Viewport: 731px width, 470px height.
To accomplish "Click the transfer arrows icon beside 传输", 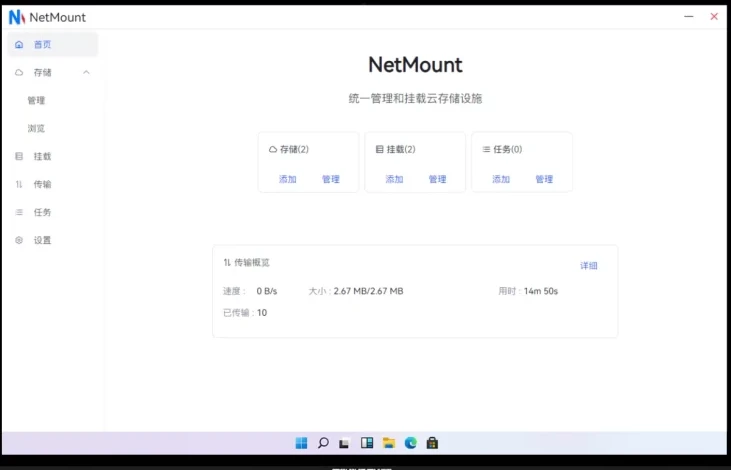I will click(x=19, y=184).
